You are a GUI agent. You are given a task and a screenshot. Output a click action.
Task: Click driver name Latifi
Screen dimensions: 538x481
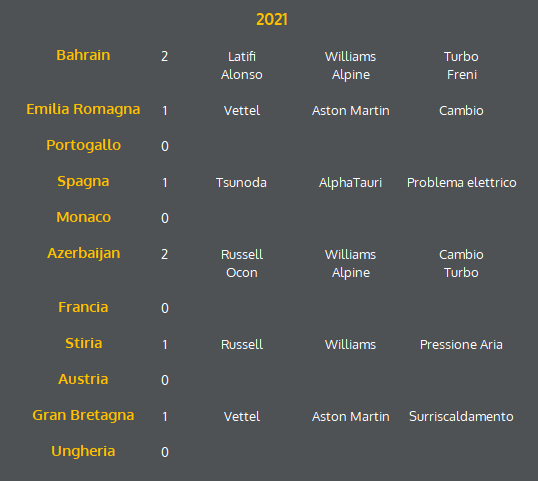coord(242,57)
